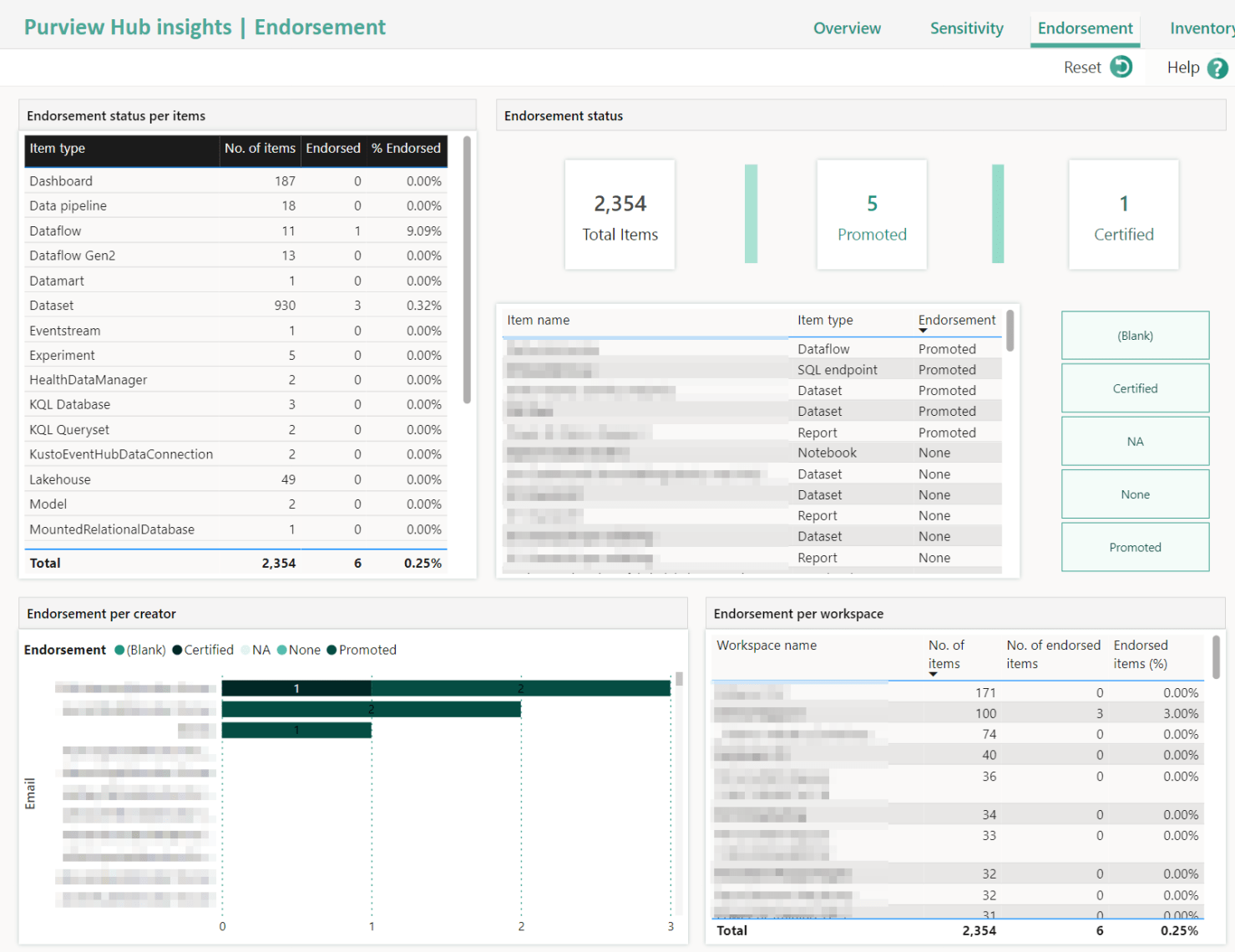
Task: Toggle the Promoted filter button
Action: (1135, 547)
